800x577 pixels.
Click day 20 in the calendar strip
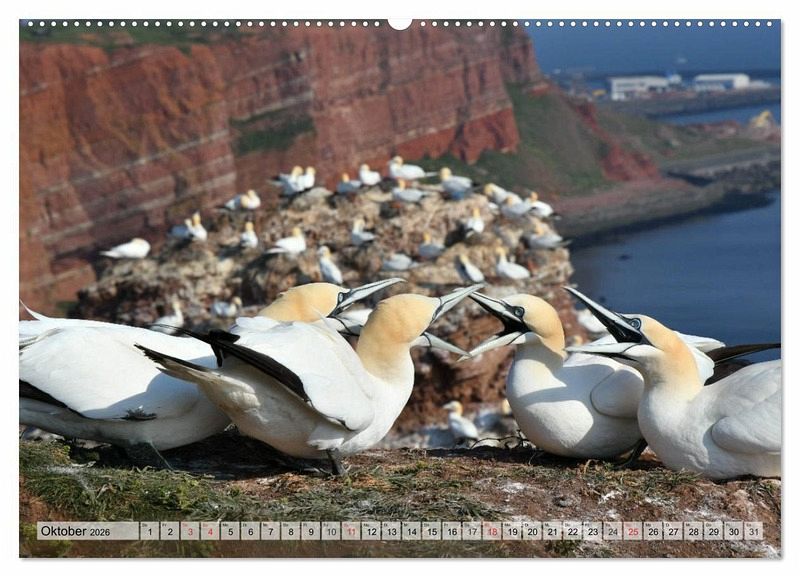532,531
